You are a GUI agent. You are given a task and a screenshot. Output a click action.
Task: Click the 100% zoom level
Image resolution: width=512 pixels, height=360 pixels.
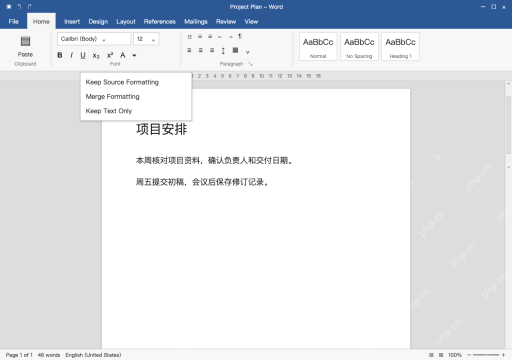click(455, 355)
